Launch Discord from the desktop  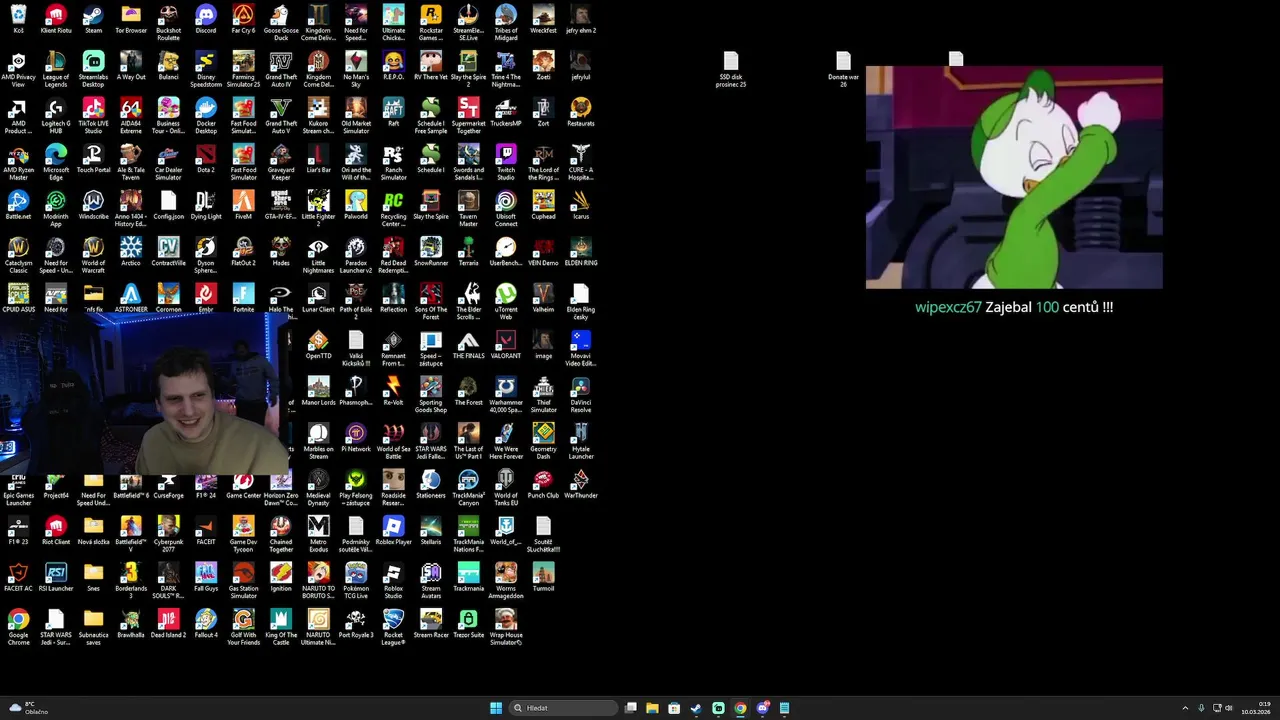206,19
